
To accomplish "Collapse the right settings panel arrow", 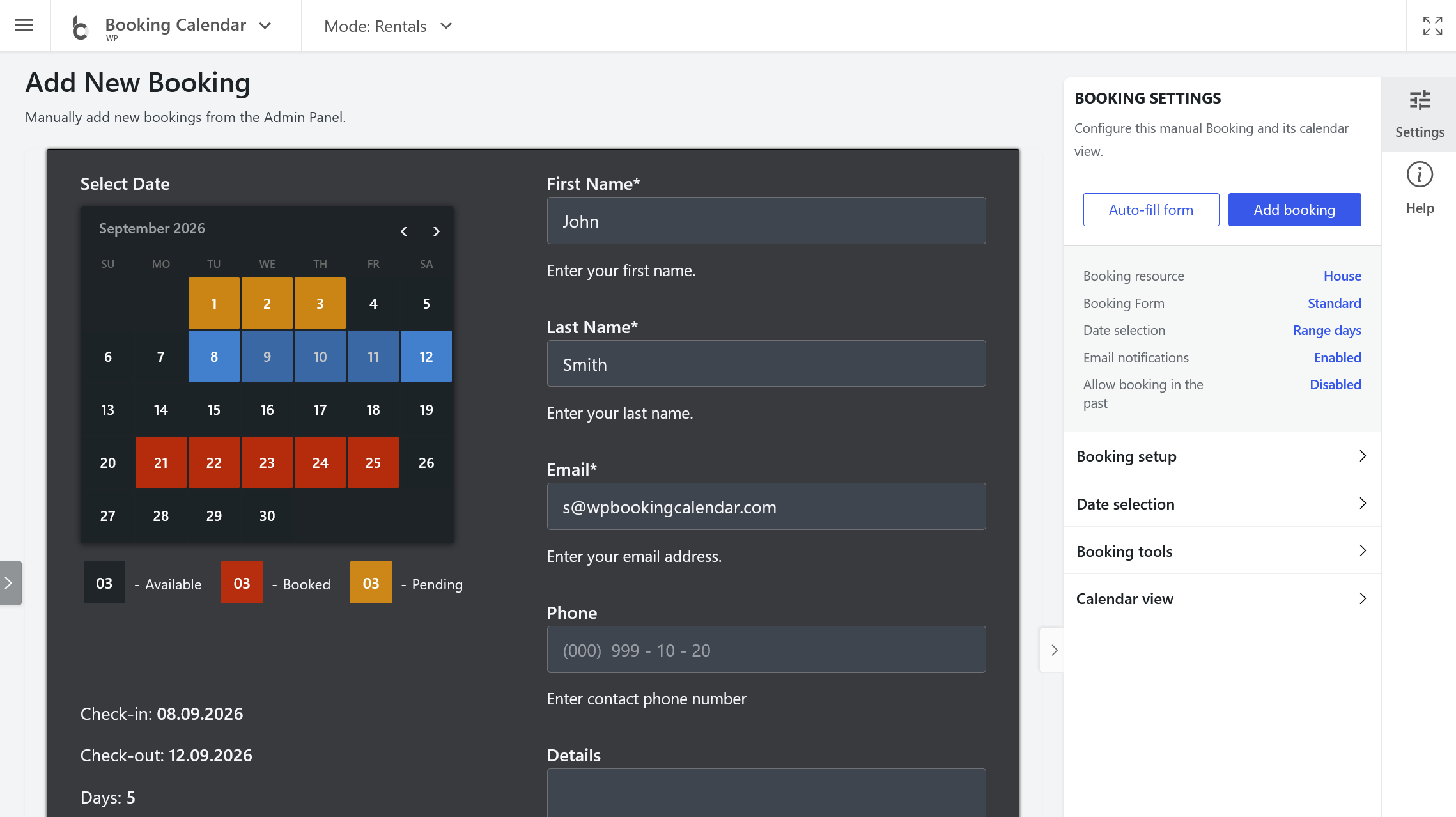I will pos(1053,650).
